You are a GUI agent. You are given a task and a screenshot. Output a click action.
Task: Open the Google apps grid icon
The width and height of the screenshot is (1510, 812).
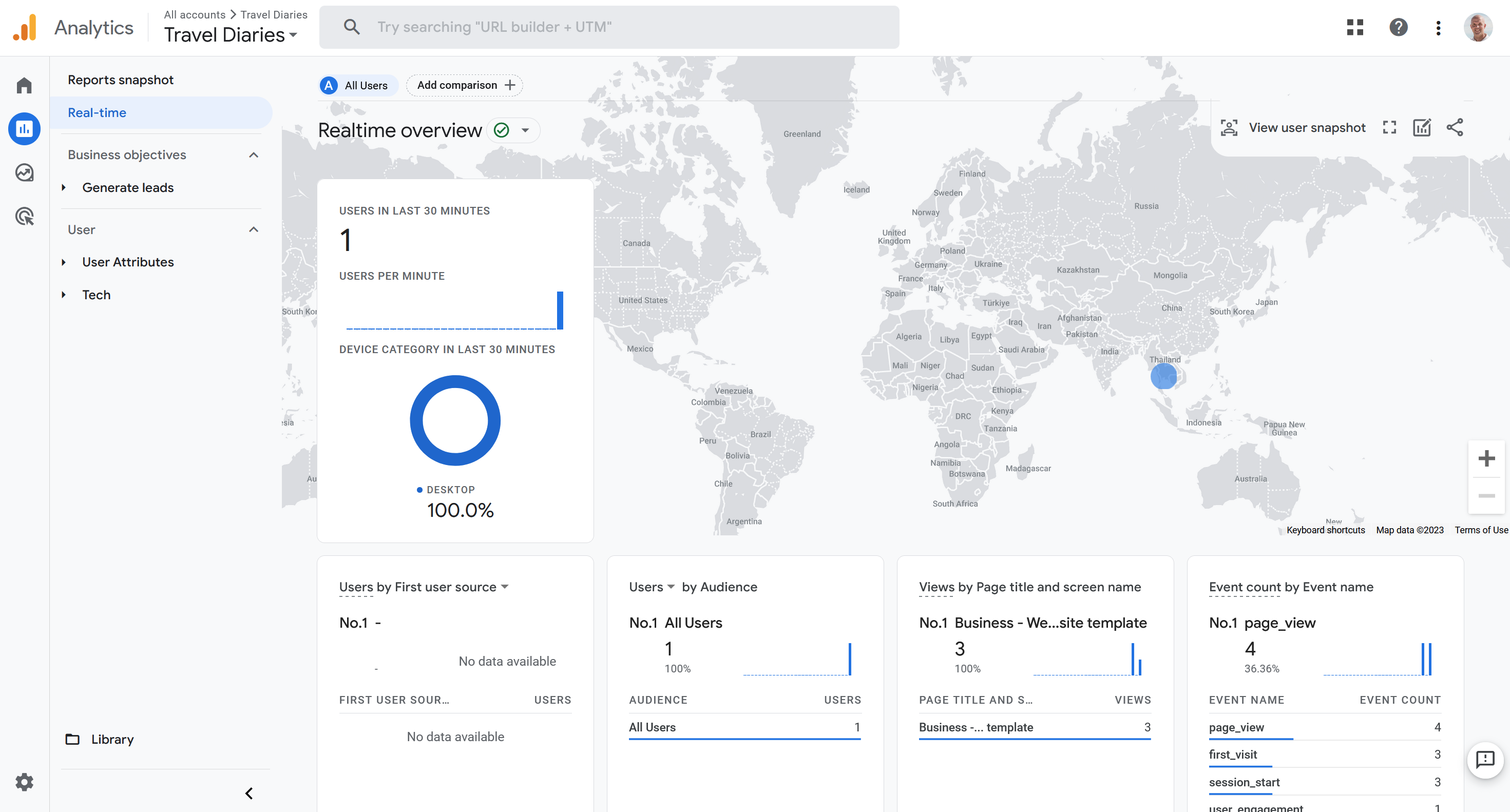[1354, 27]
